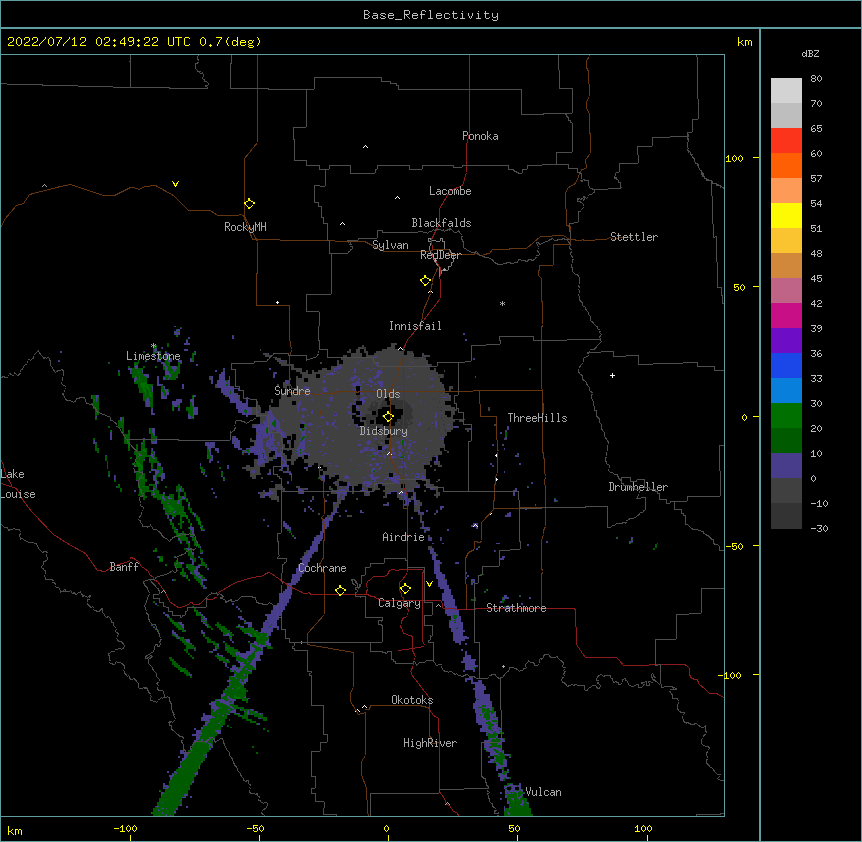
Task: Click the Blackfalds town label
Action: coord(441,223)
